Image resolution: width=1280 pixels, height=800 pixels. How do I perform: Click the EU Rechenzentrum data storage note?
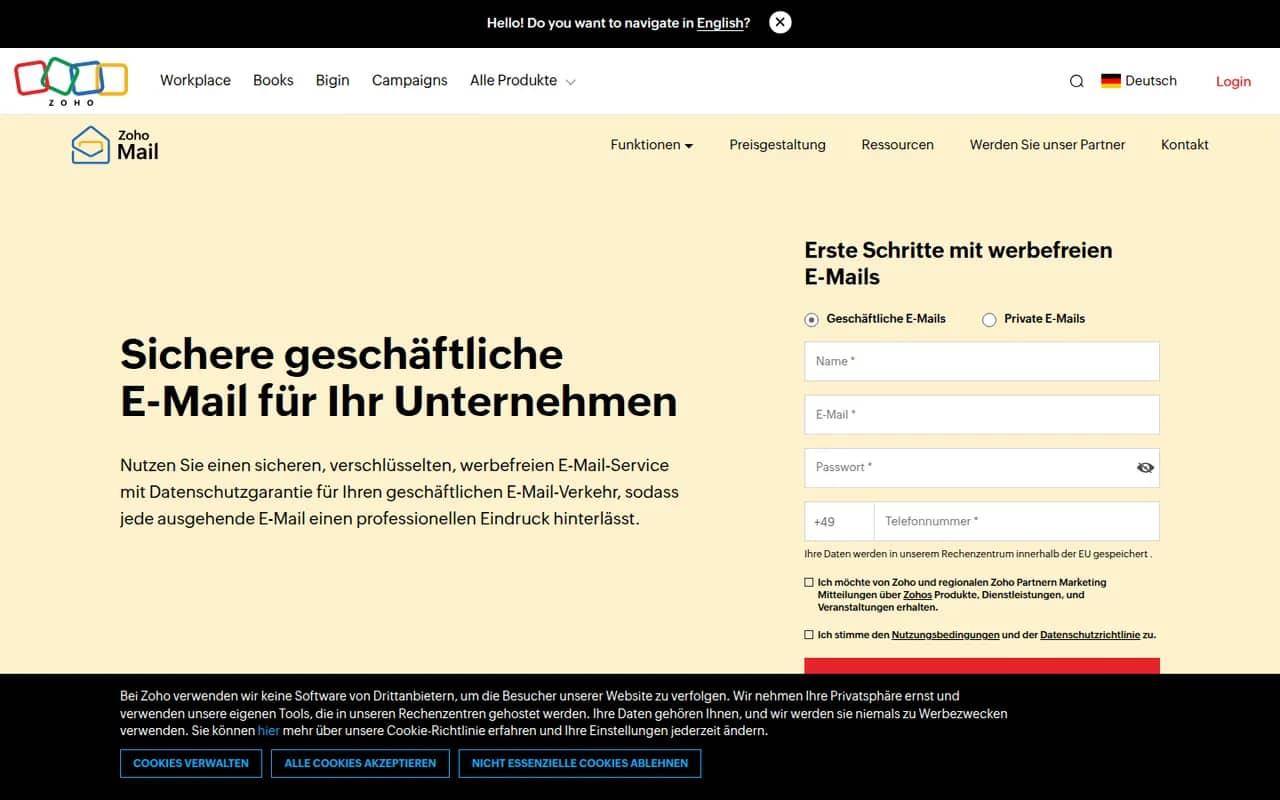click(978, 554)
